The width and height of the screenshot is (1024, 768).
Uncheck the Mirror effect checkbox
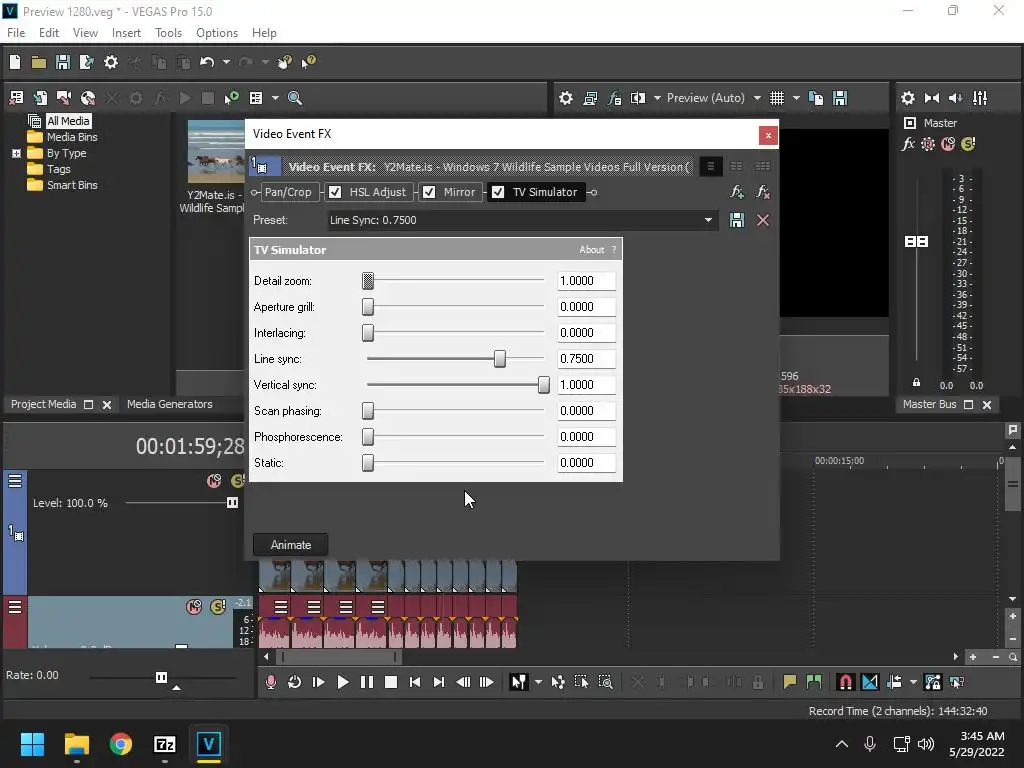[x=429, y=192]
